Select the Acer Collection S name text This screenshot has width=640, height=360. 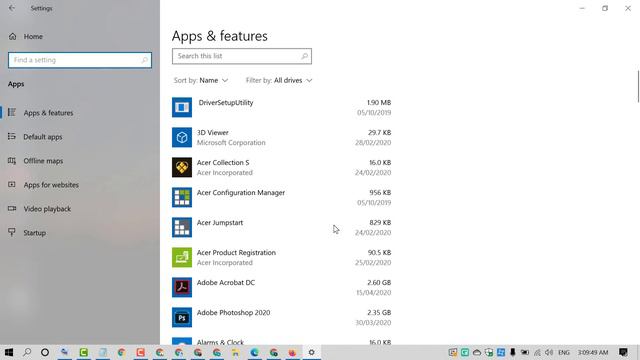pyautogui.click(x=223, y=162)
